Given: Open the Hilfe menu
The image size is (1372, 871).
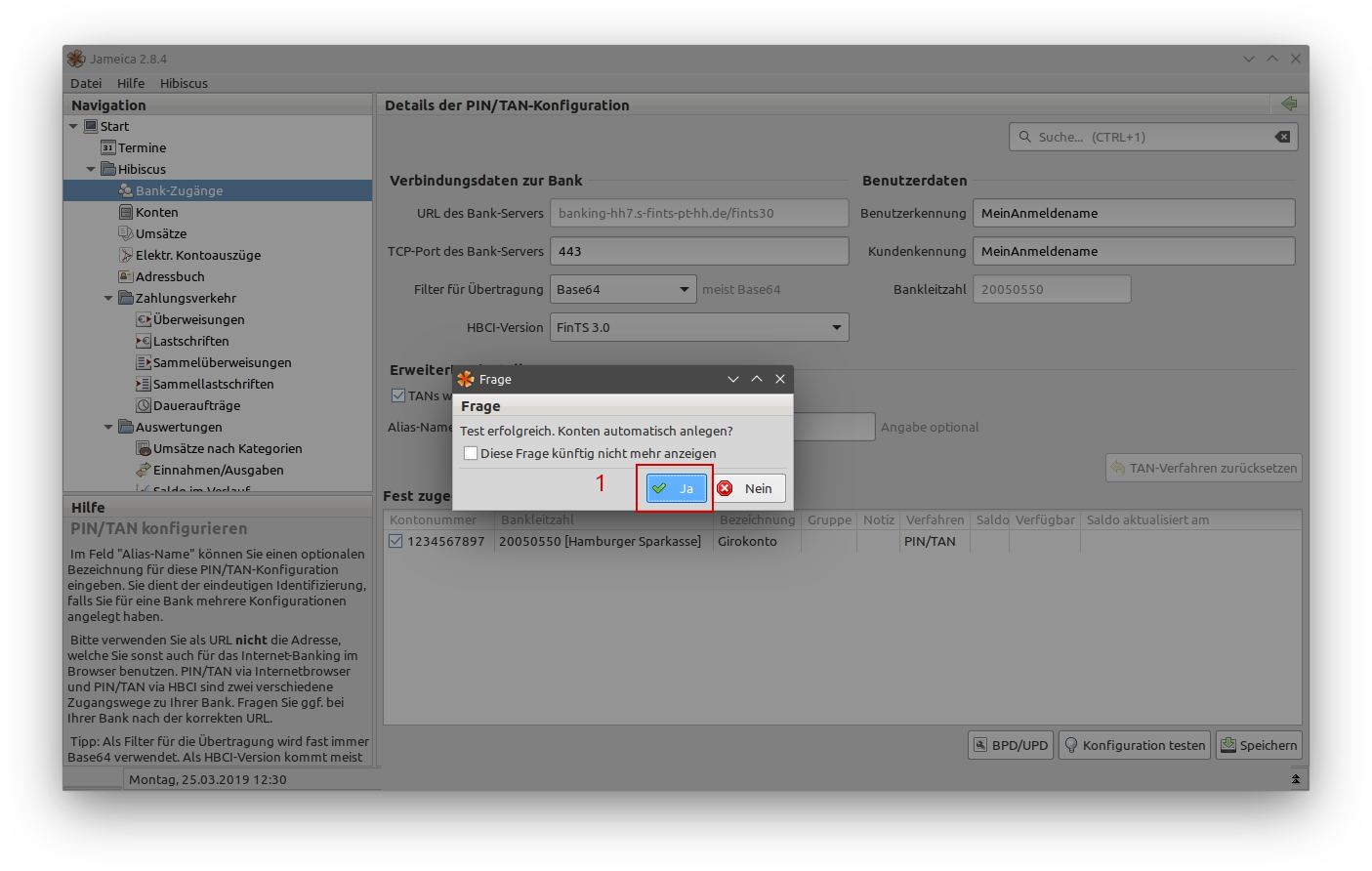Looking at the screenshot, I should point(131,83).
